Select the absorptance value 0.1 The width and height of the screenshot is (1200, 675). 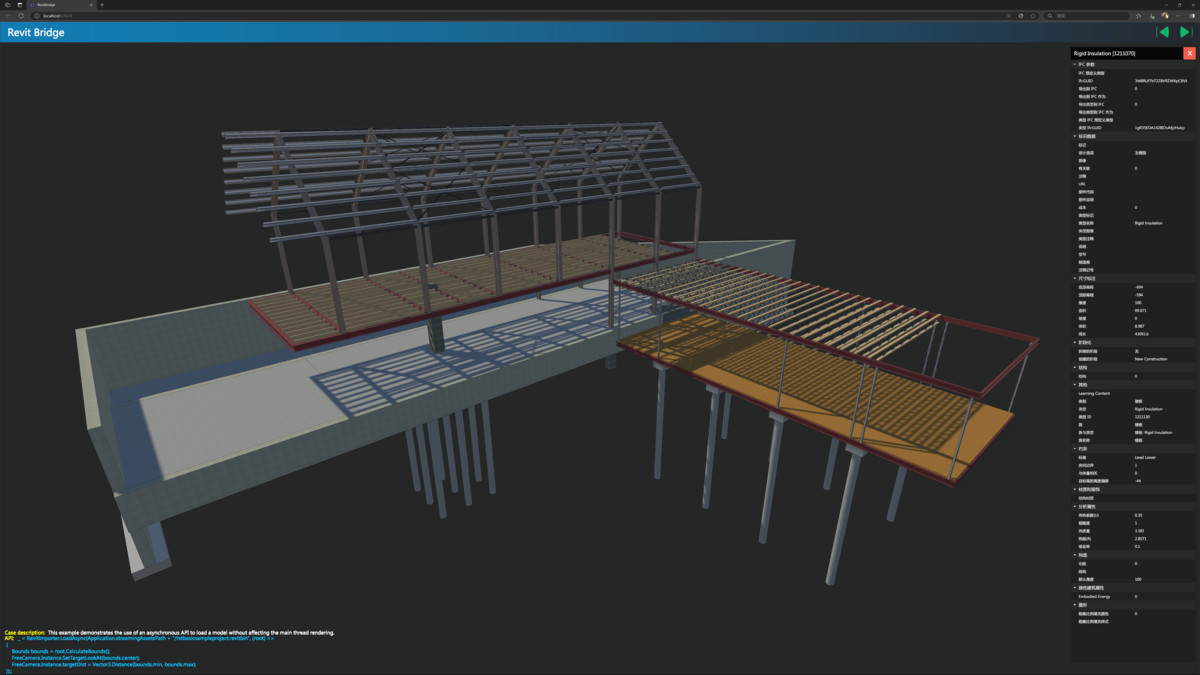1137,547
